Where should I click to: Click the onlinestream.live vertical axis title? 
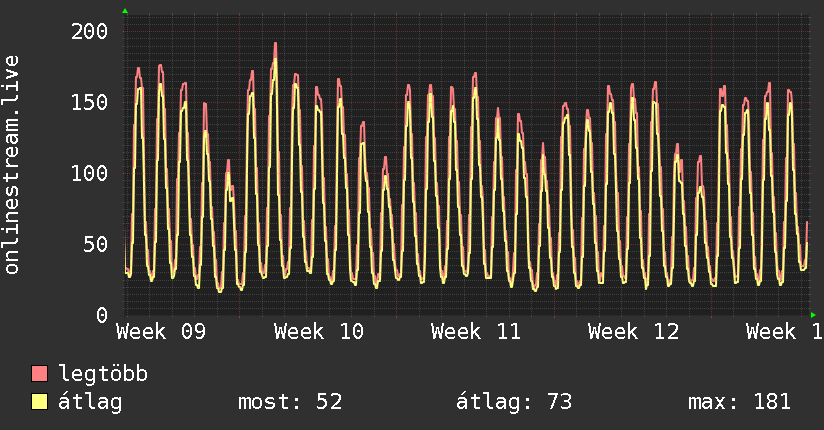(x=11, y=165)
